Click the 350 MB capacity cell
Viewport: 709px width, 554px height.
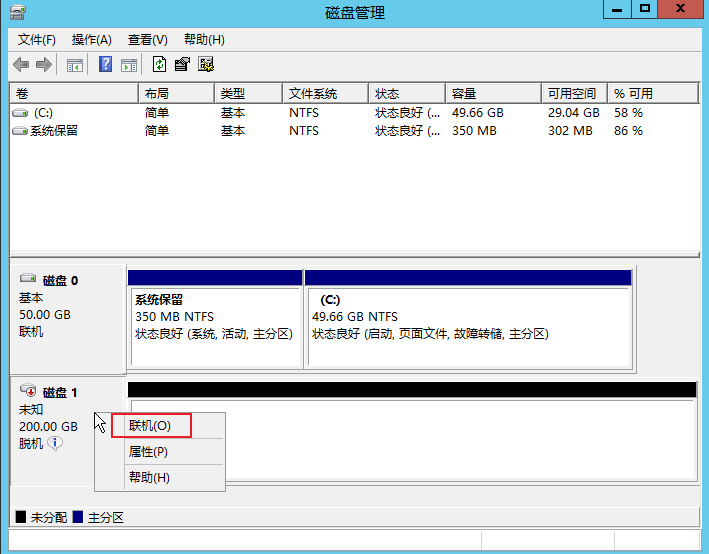[474, 131]
